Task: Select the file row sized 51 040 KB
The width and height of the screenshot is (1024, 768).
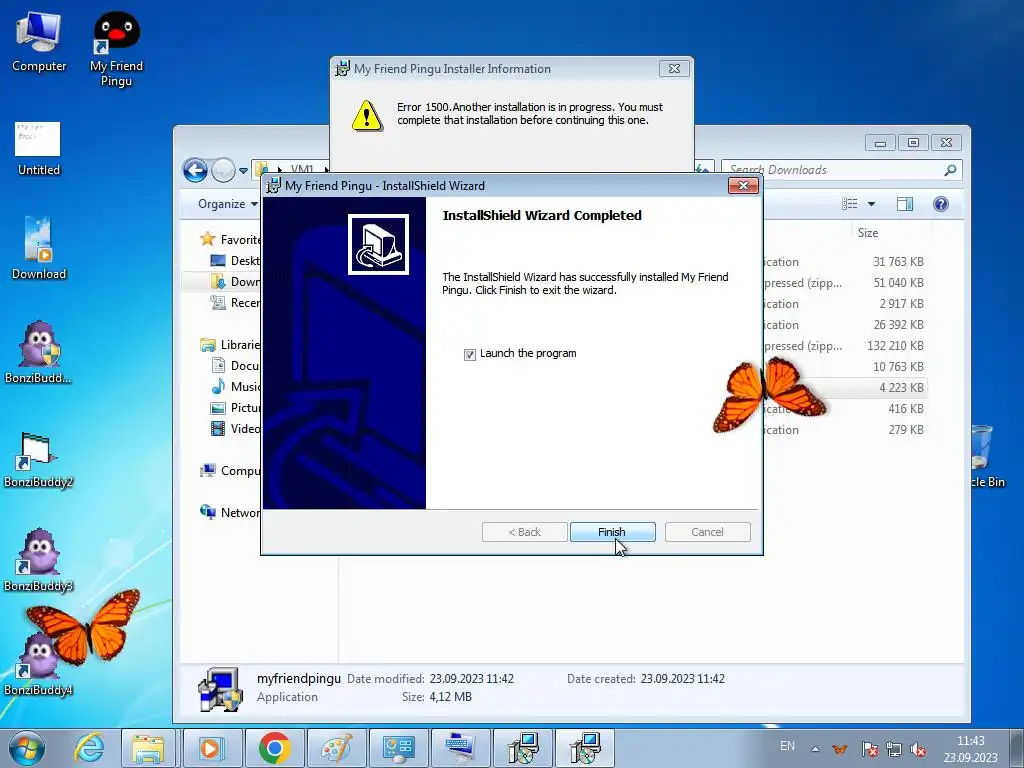Action: [x=845, y=283]
